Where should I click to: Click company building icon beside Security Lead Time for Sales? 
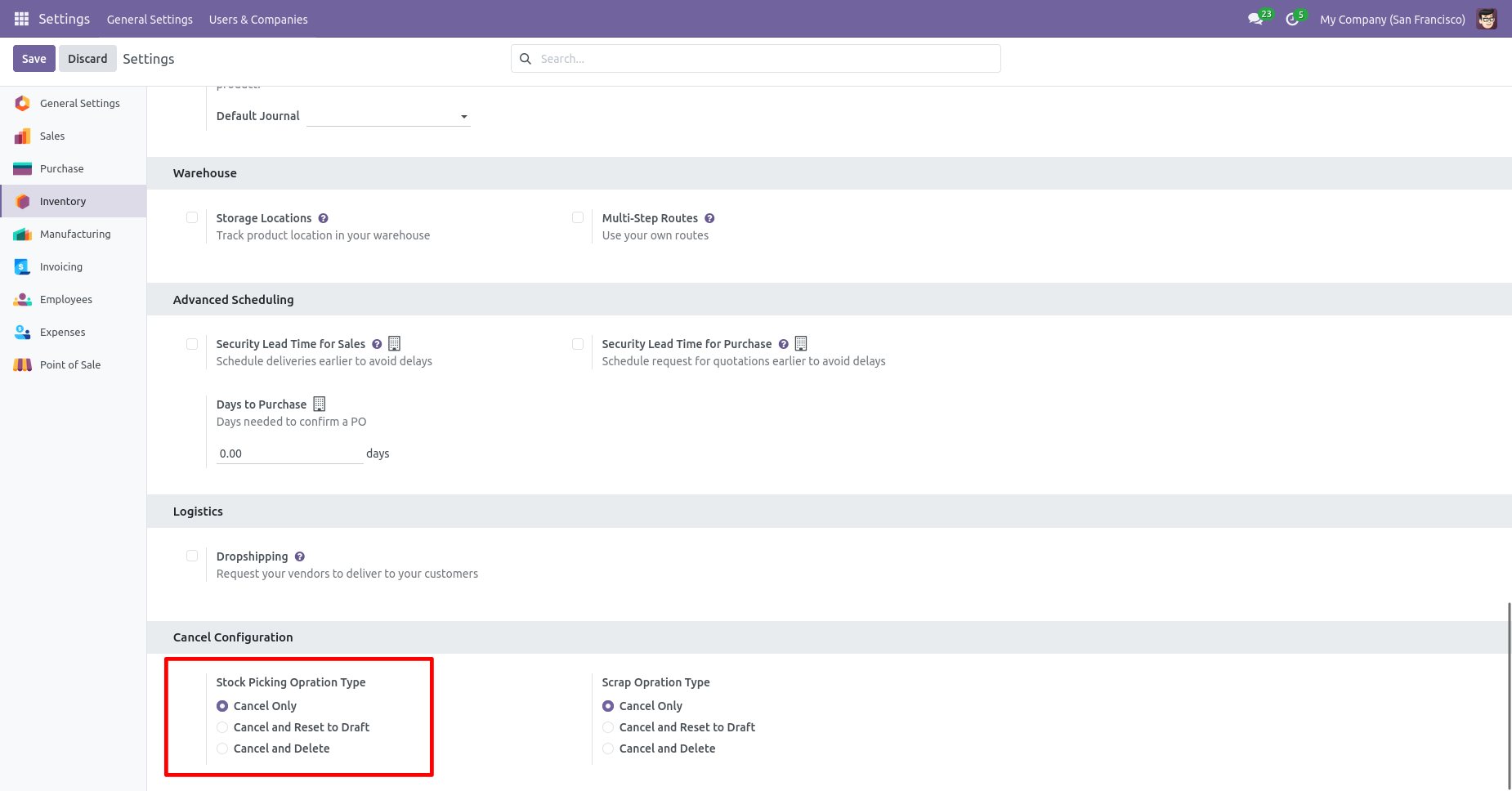(395, 344)
